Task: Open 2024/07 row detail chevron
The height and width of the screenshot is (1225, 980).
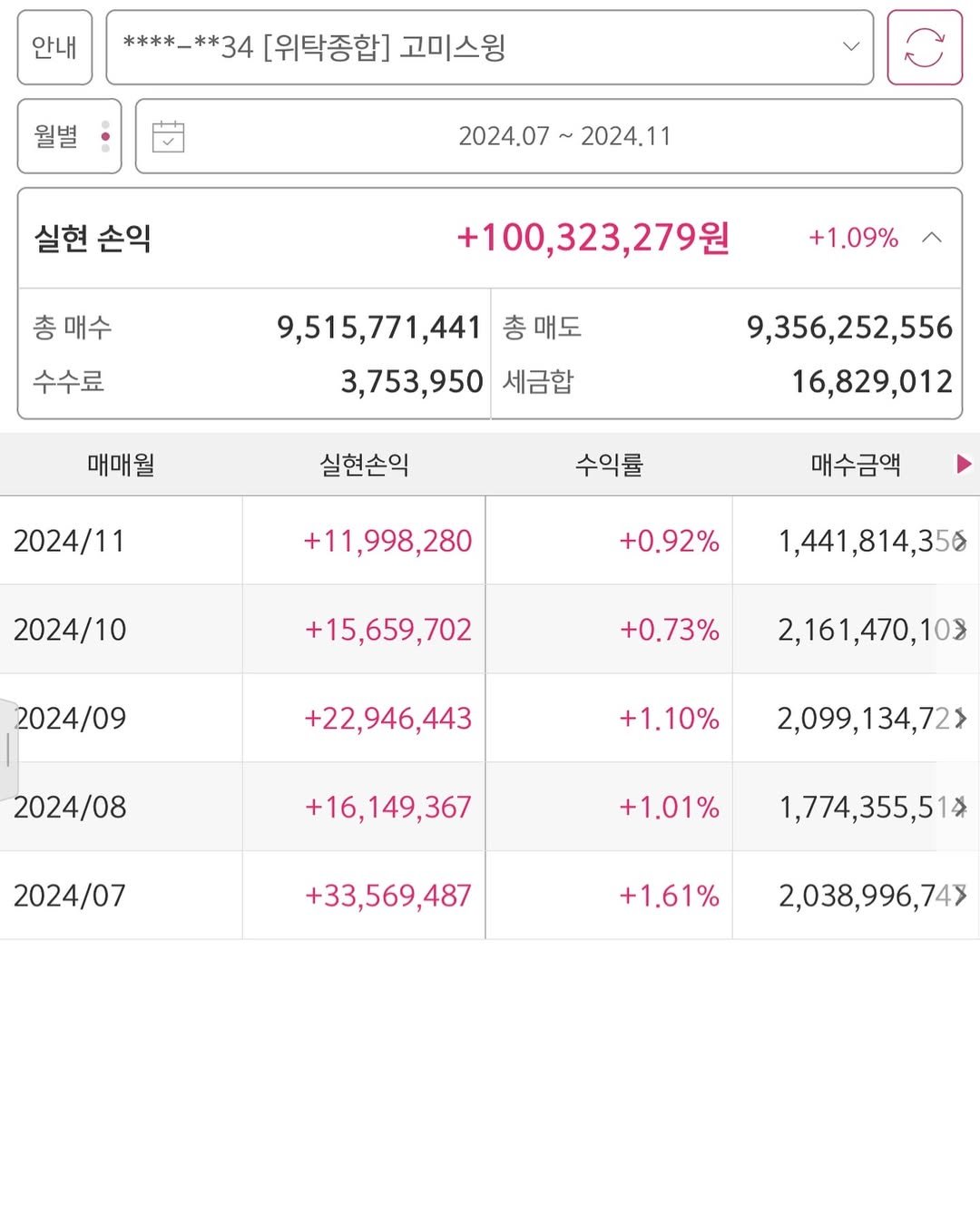Action: click(x=960, y=896)
